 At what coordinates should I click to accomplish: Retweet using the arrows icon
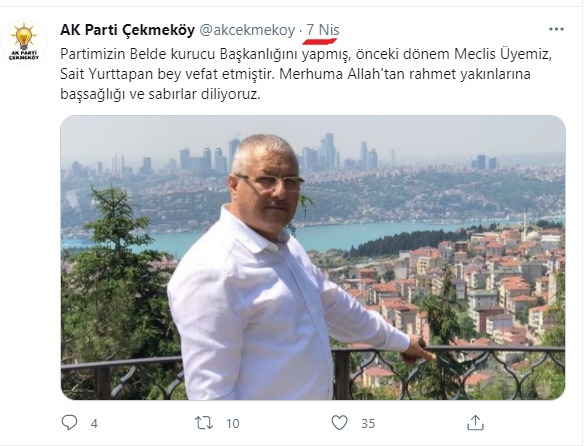[x=204, y=423]
